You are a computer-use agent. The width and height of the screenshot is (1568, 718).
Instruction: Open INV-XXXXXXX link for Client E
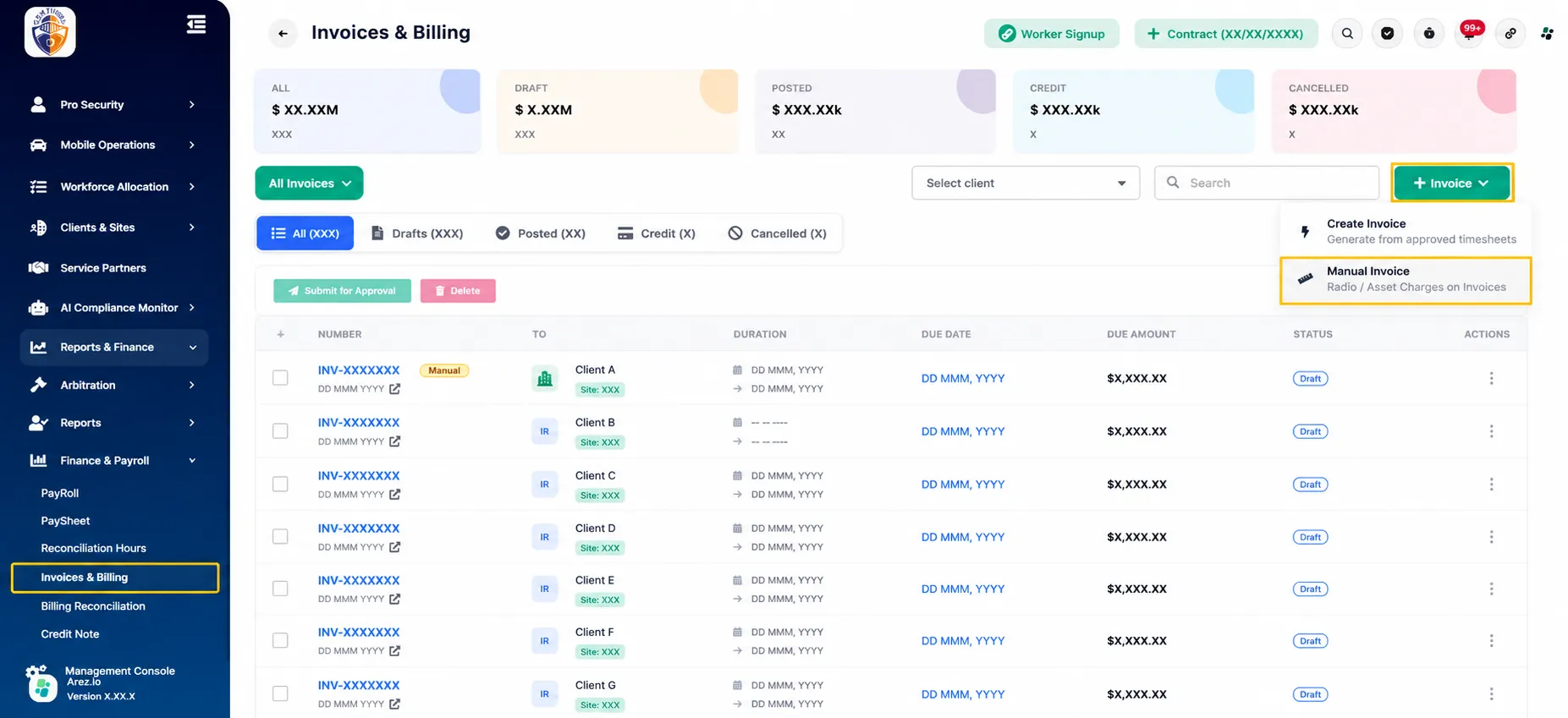pyautogui.click(x=359, y=580)
